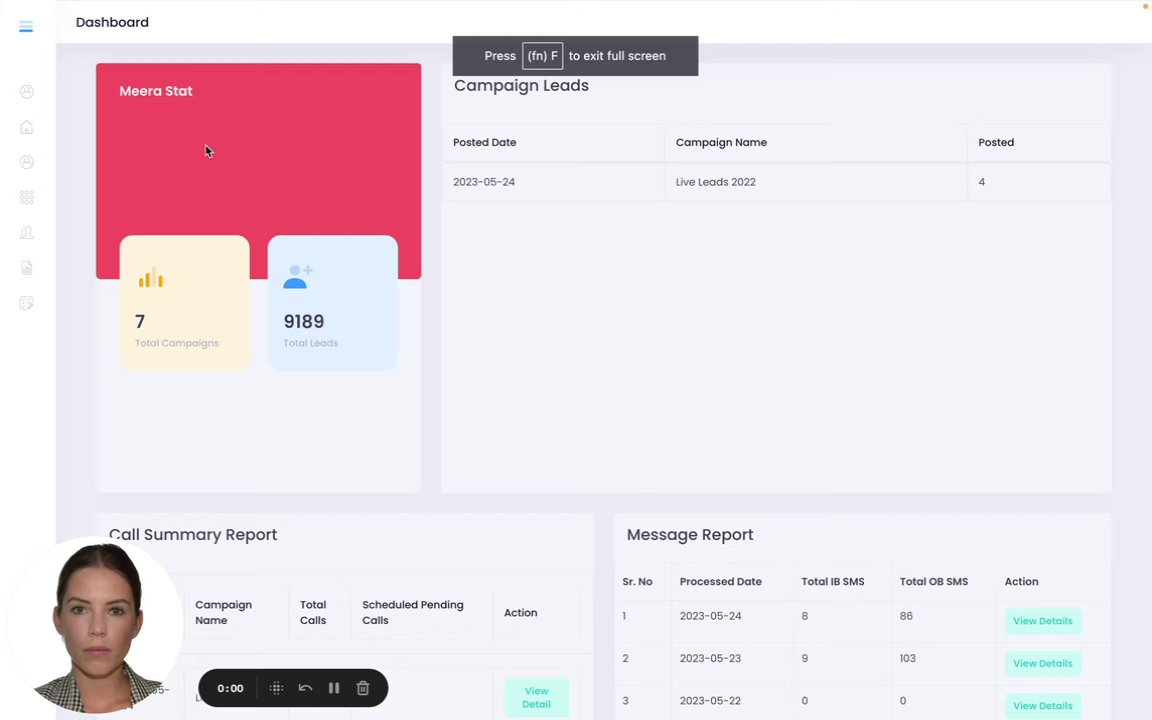Open the profile icon at sidebar top
Screen dimensions: 1152x720
tap(26, 92)
